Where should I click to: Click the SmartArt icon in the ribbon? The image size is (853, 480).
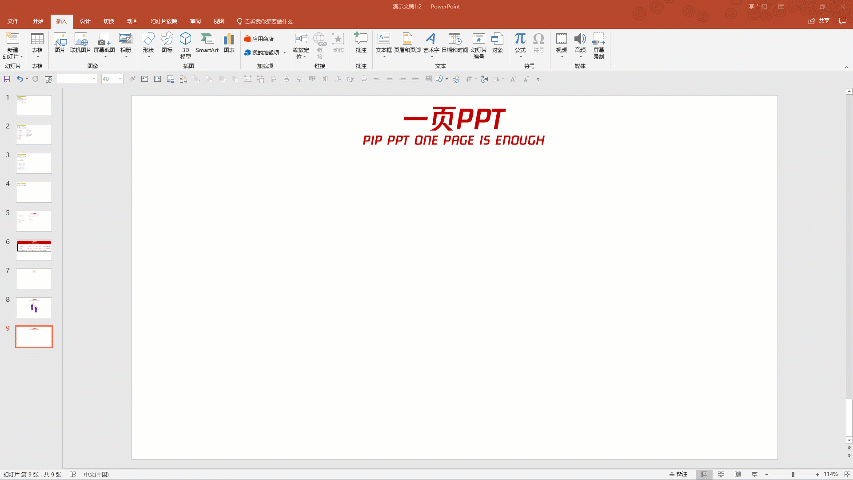(207, 42)
